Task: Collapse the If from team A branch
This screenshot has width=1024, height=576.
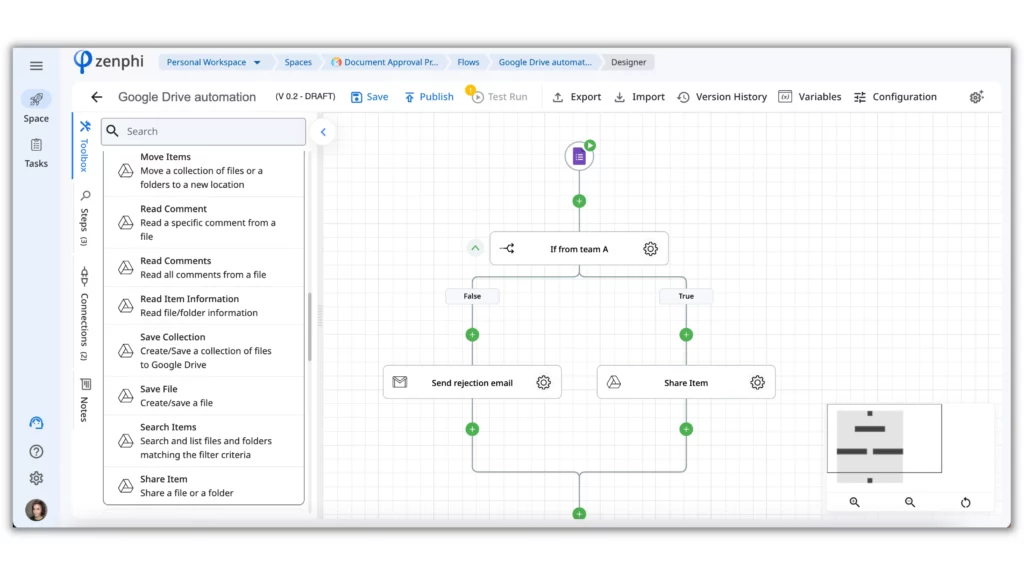Action: tap(475, 249)
